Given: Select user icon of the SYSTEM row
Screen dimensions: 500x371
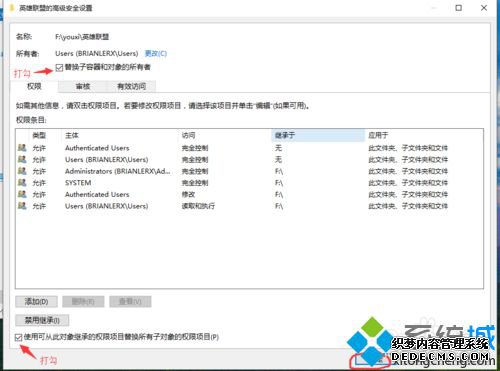Looking at the screenshot, I should point(22,183).
